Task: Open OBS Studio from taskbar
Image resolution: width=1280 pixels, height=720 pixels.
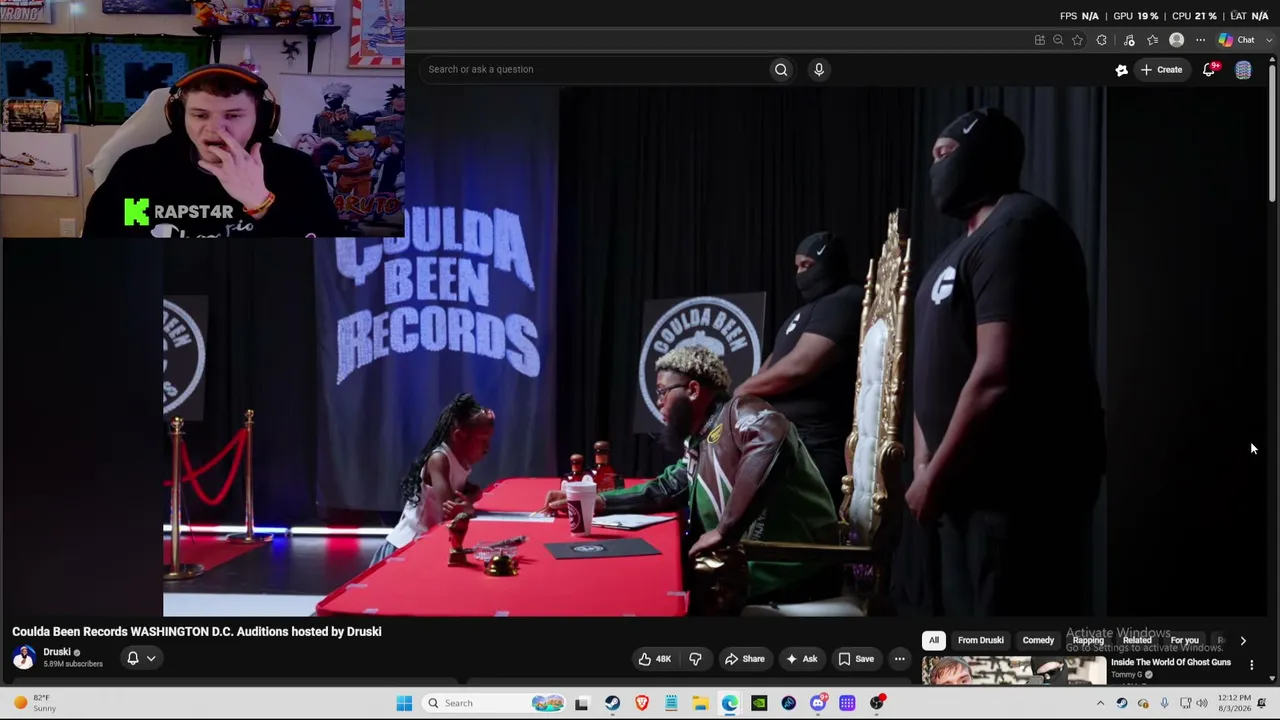Action: click(x=877, y=703)
